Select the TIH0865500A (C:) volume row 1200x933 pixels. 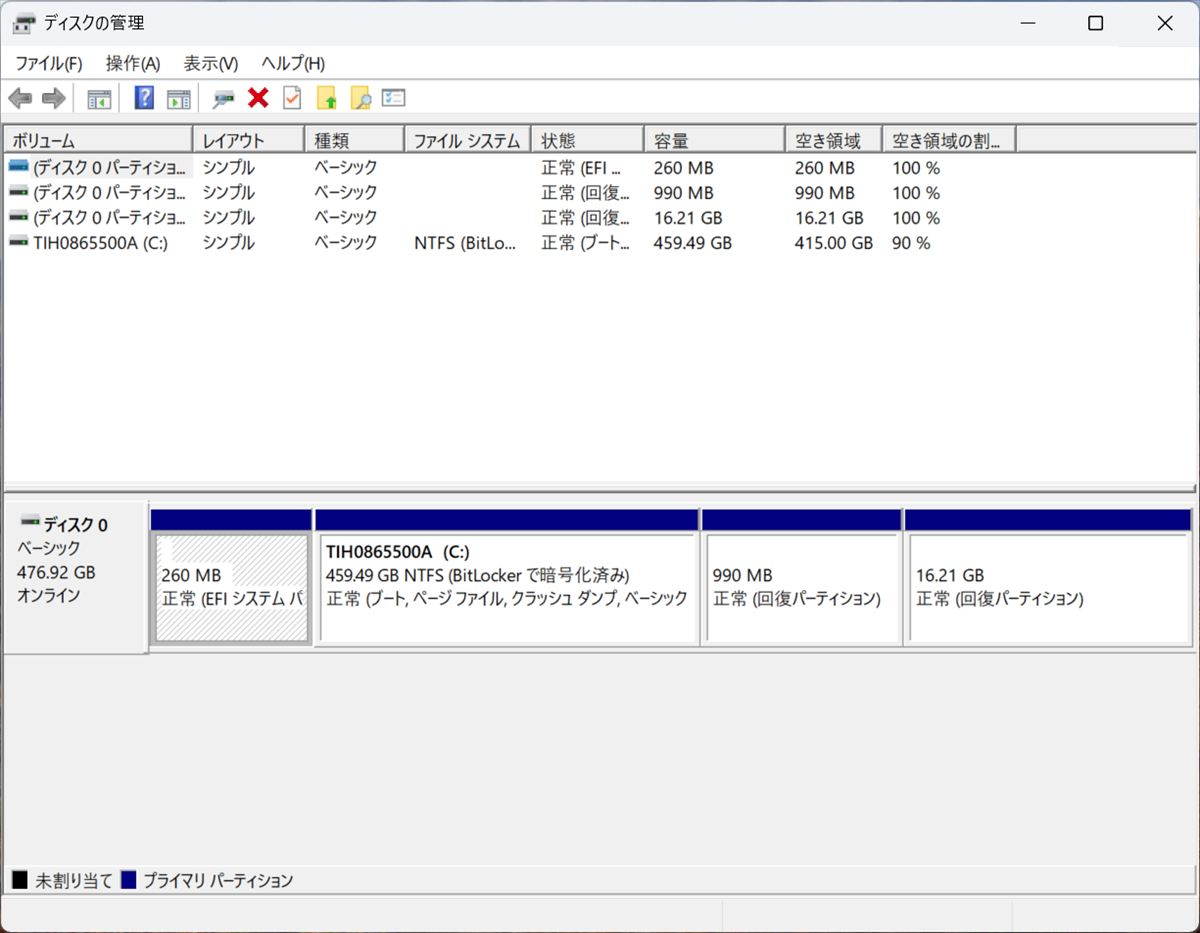(100, 243)
